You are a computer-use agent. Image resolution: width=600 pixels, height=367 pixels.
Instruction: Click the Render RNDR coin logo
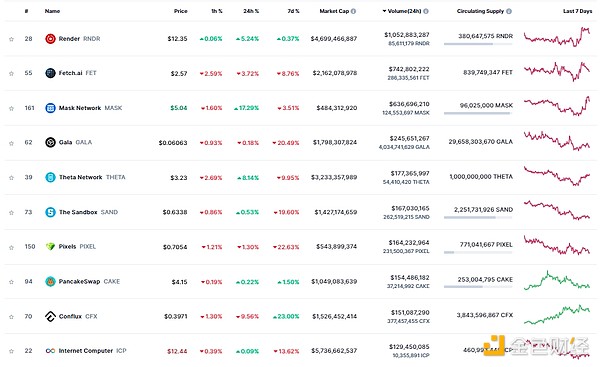pos(50,39)
